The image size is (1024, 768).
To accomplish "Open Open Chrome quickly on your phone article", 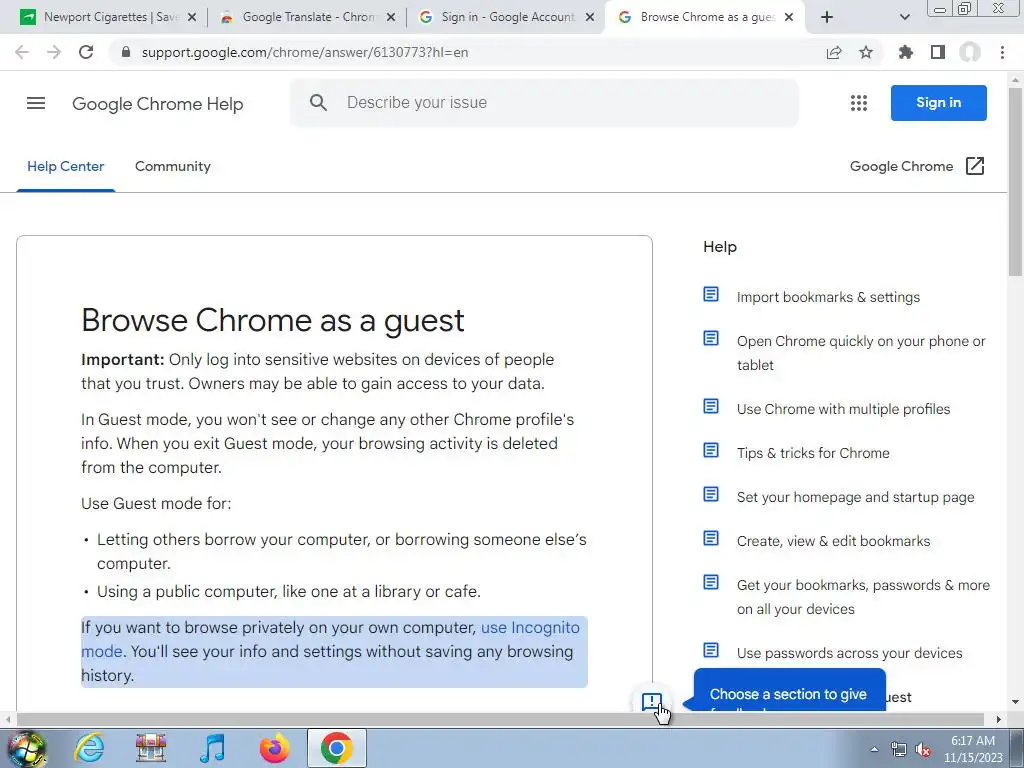I will pyautogui.click(x=861, y=353).
